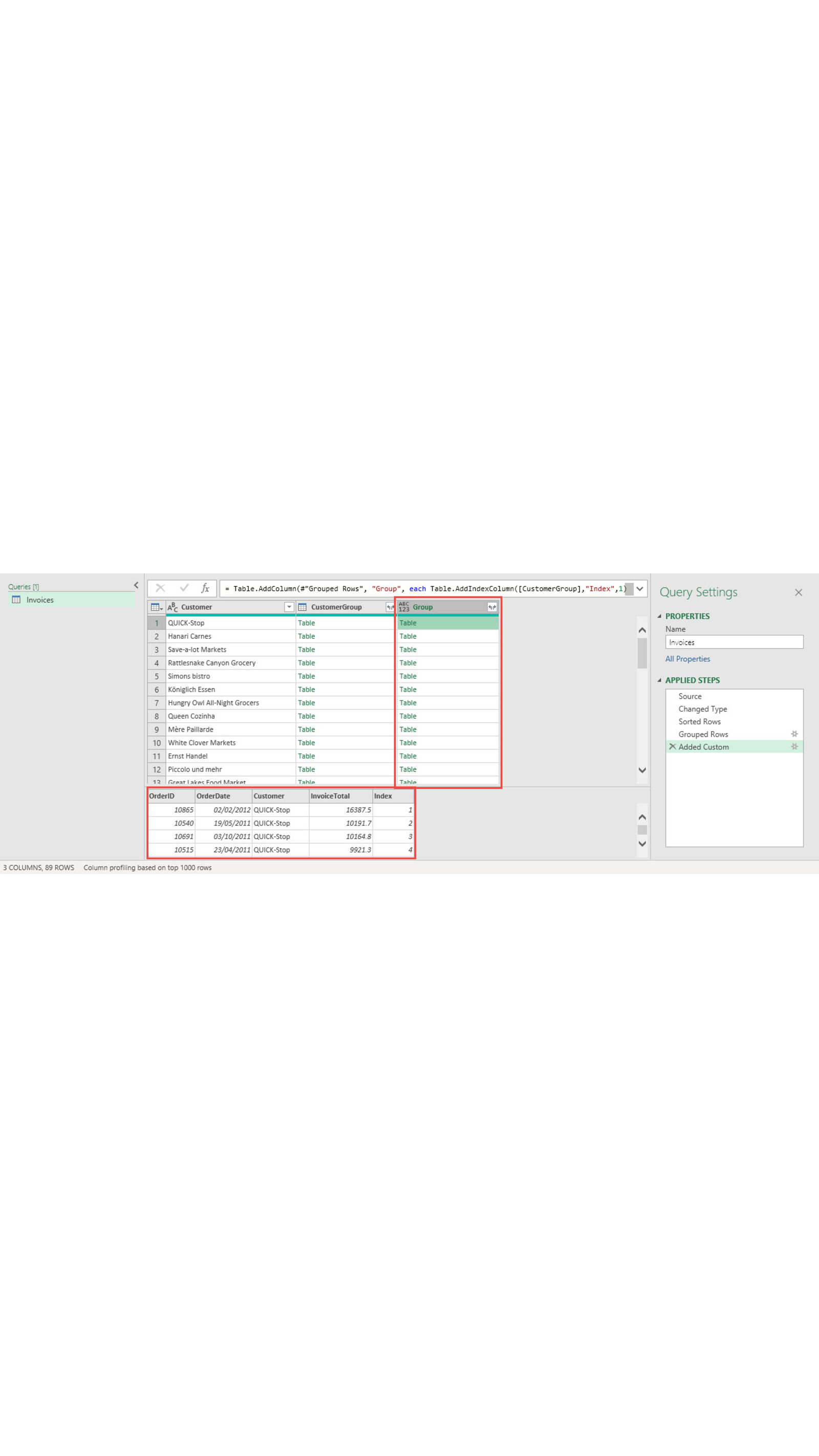Select the Invoices query
Image resolution: width=819 pixels, height=1456 pixels.
pos(39,599)
